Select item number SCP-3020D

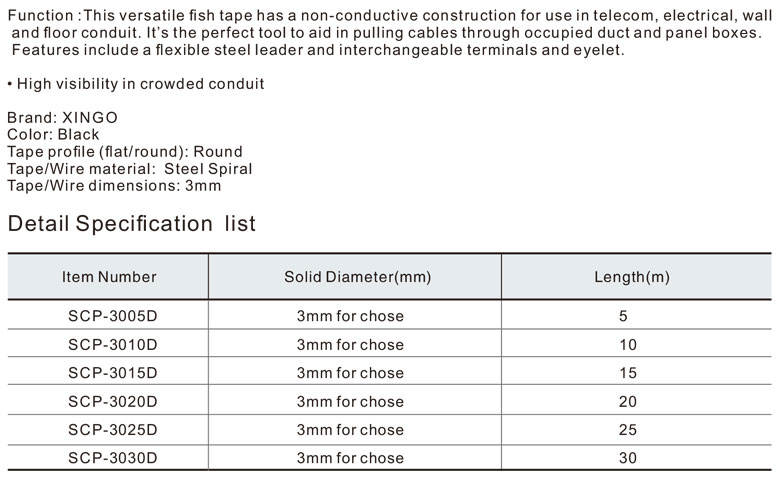point(109,402)
